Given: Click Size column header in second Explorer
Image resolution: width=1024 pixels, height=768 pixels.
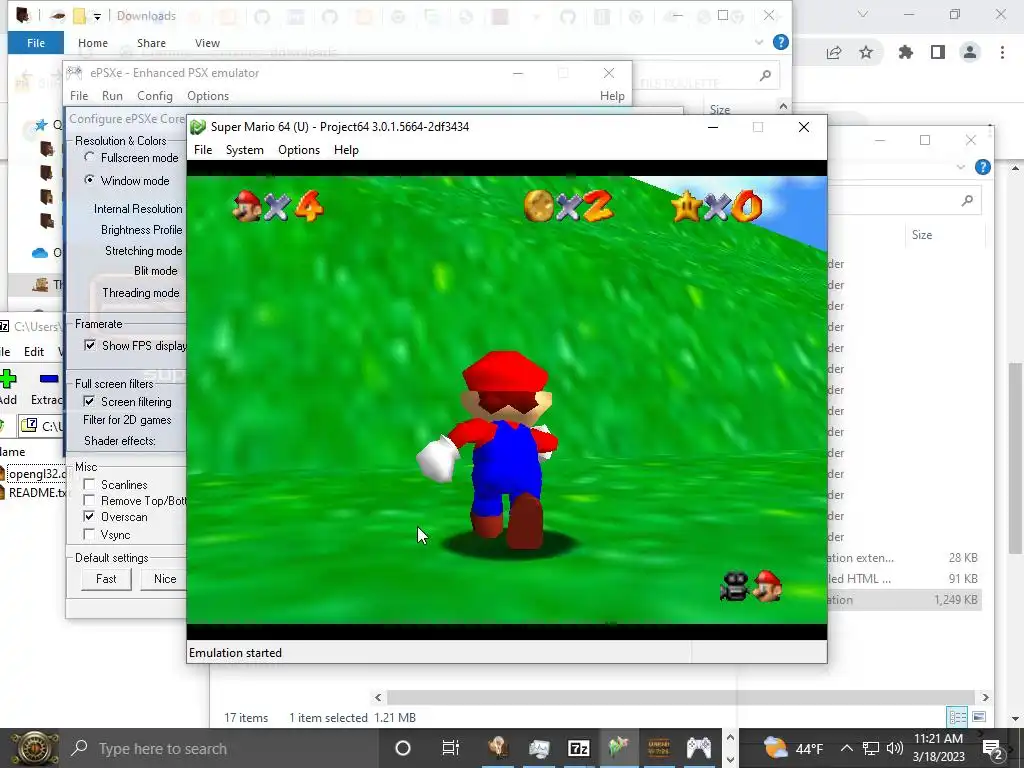Looking at the screenshot, I should [x=921, y=235].
